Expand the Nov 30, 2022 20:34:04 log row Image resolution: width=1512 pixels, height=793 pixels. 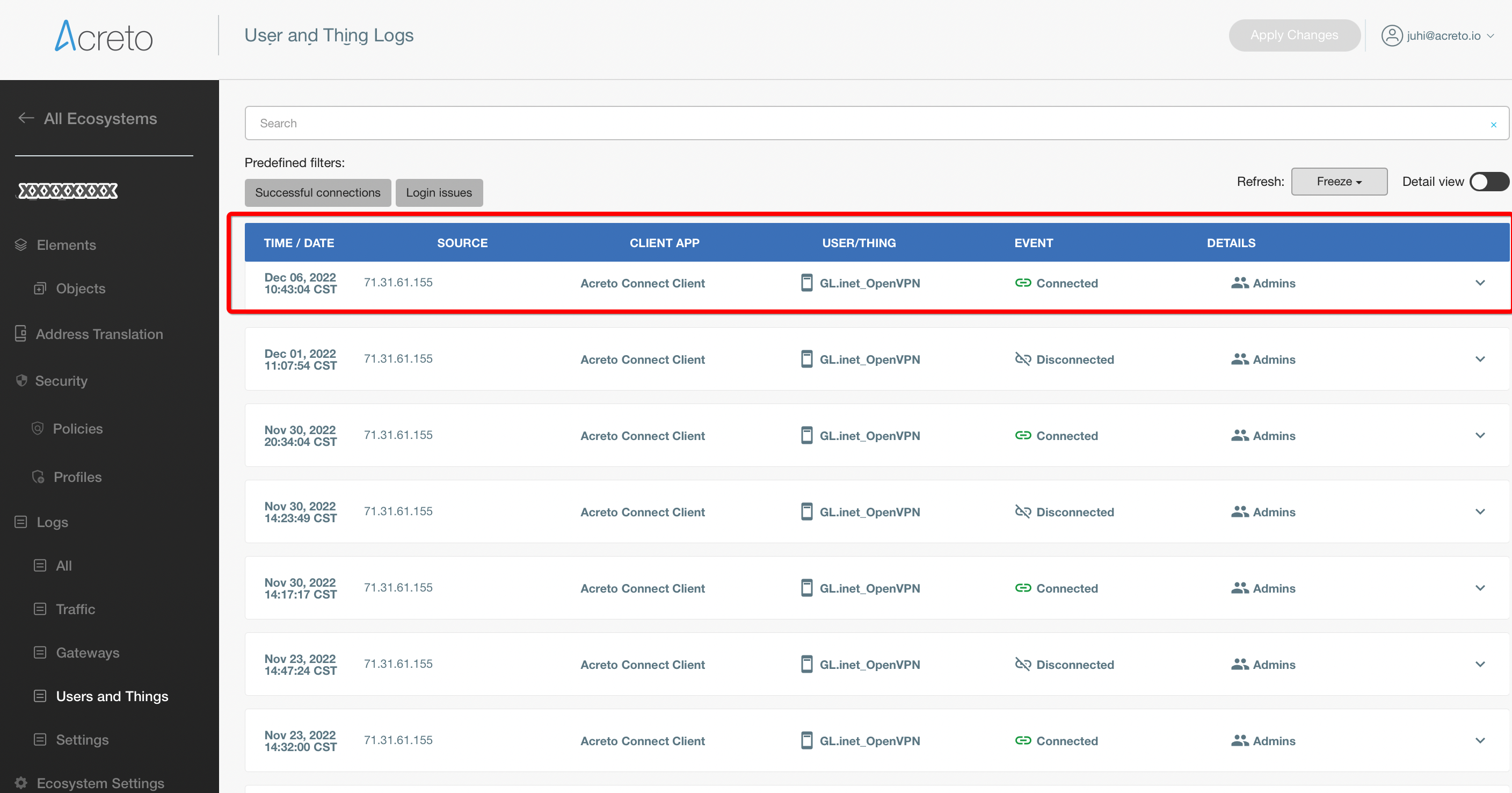[x=1480, y=435]
